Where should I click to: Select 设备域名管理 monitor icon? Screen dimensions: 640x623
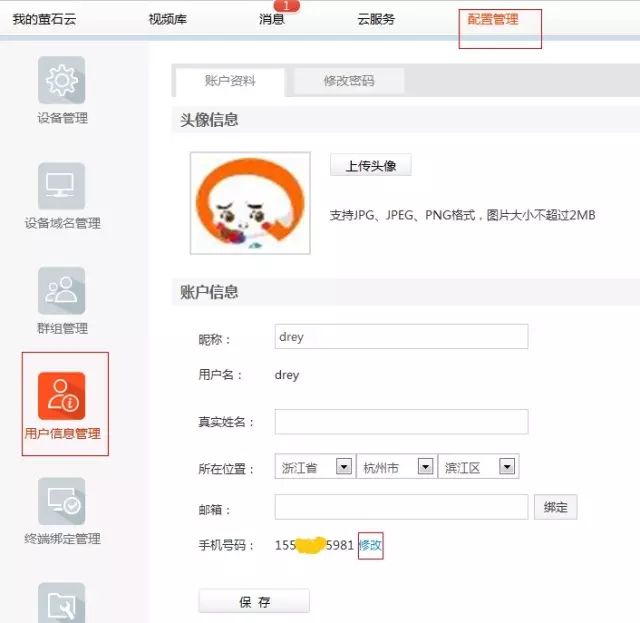pyautogui.click(x=61, y=186)
